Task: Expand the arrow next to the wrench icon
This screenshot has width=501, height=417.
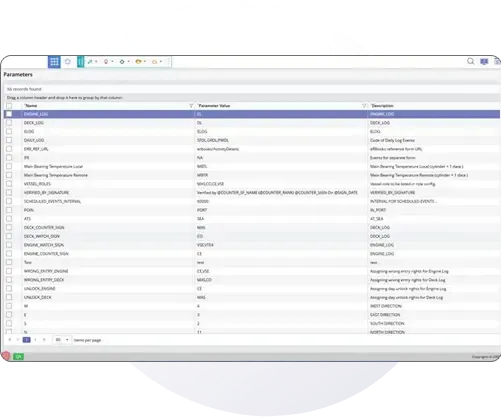Action: pos(96,62)
